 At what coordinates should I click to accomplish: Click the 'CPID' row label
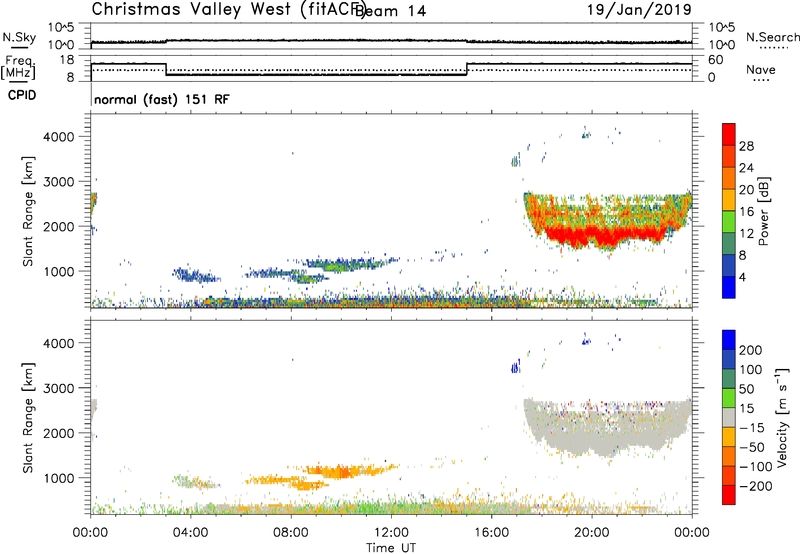coord(22,95)
